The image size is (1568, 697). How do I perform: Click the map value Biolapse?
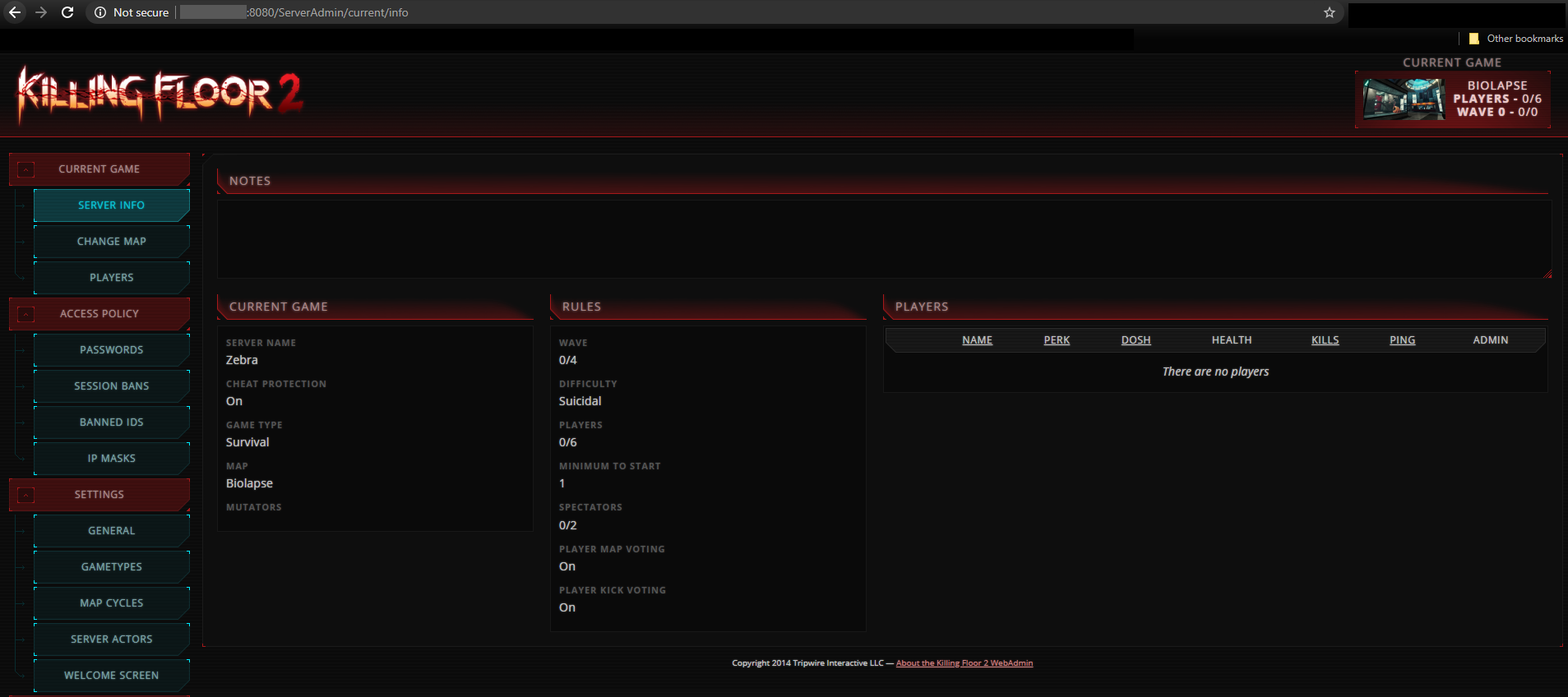(x=249, y=483)
